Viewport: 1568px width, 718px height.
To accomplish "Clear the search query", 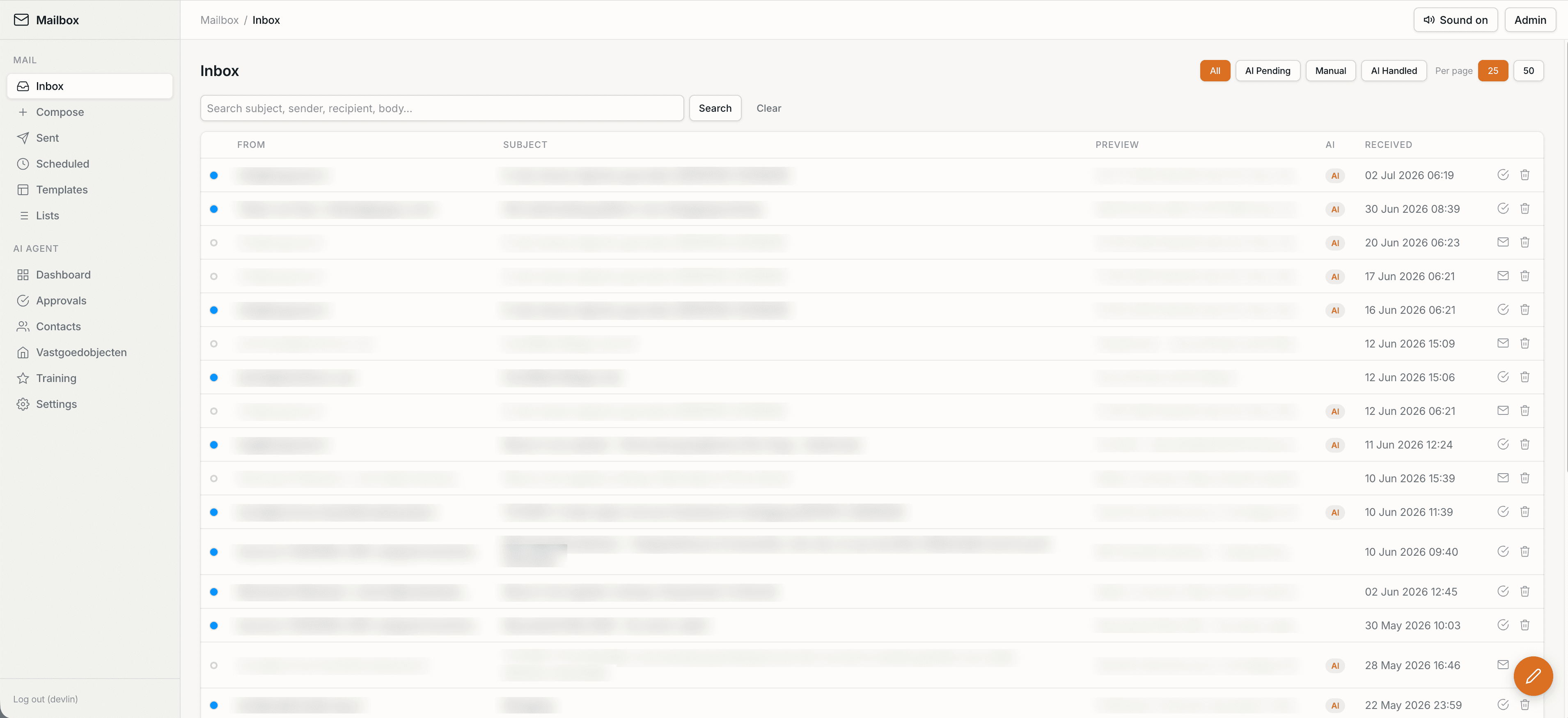I will (769, 108).
